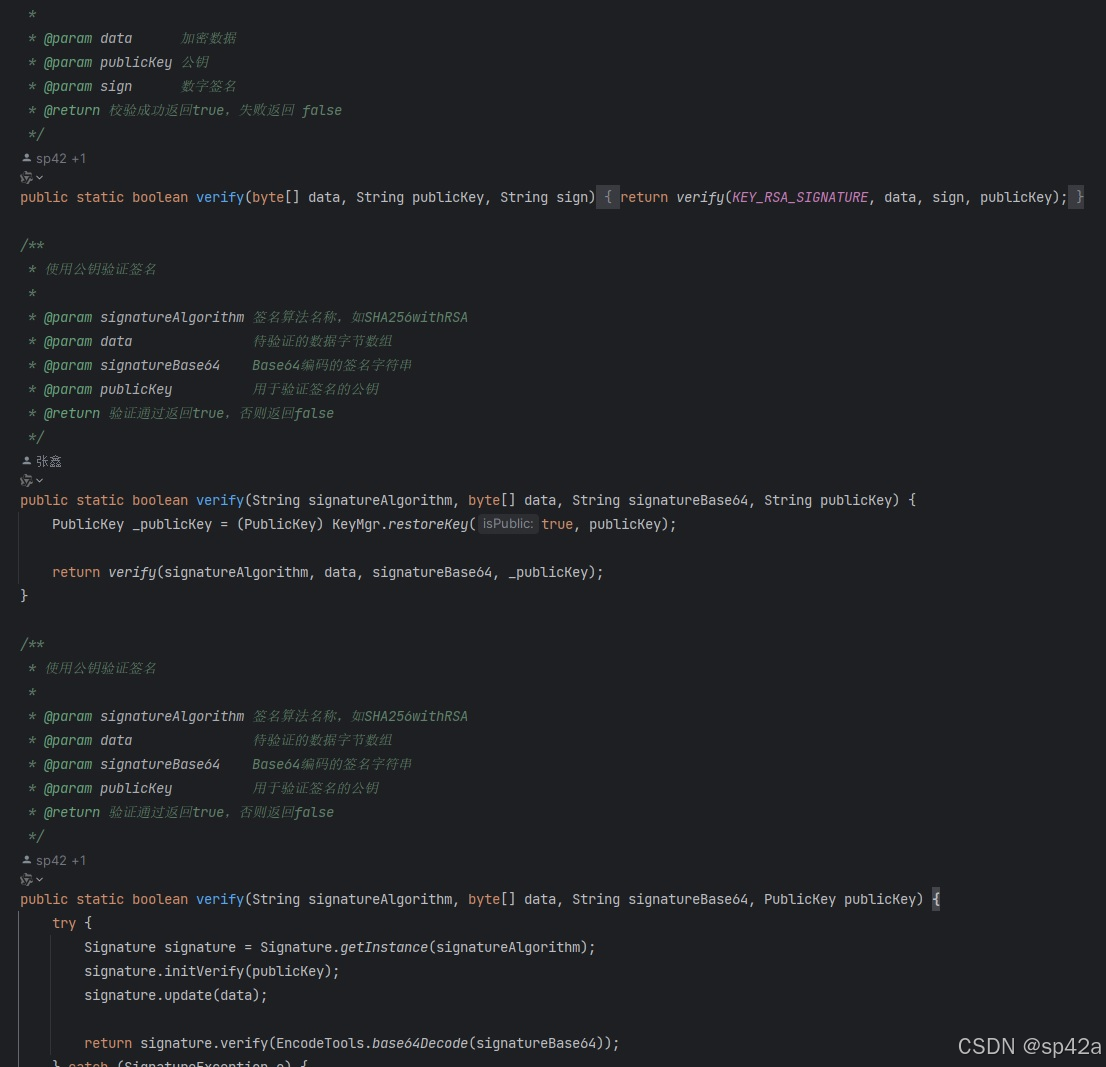
Task: Click the author icon beside 张鑫
Action: pos(26,461)
